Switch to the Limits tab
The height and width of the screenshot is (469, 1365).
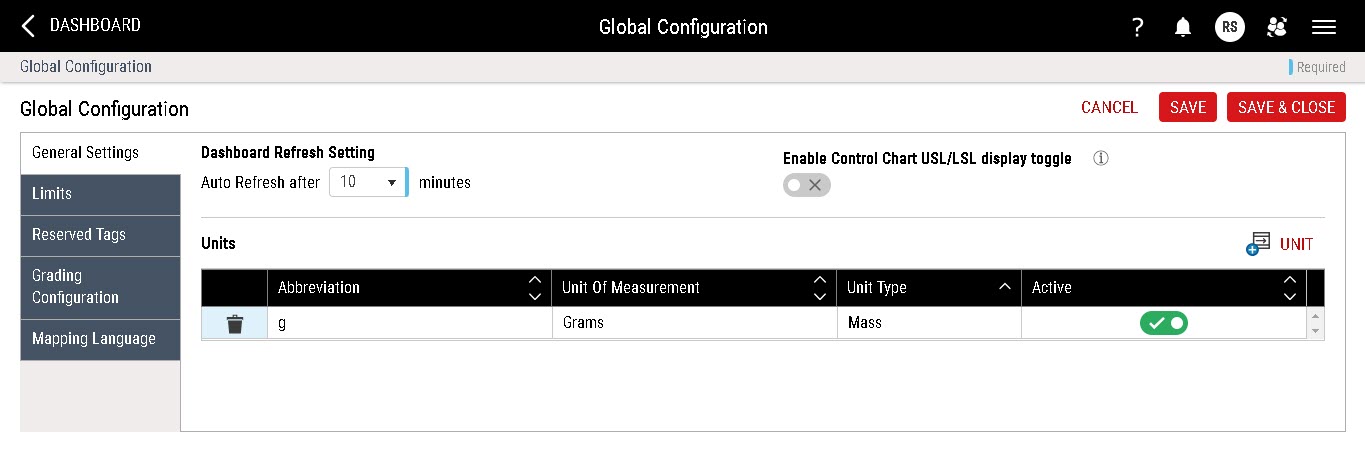click(100, 194)
